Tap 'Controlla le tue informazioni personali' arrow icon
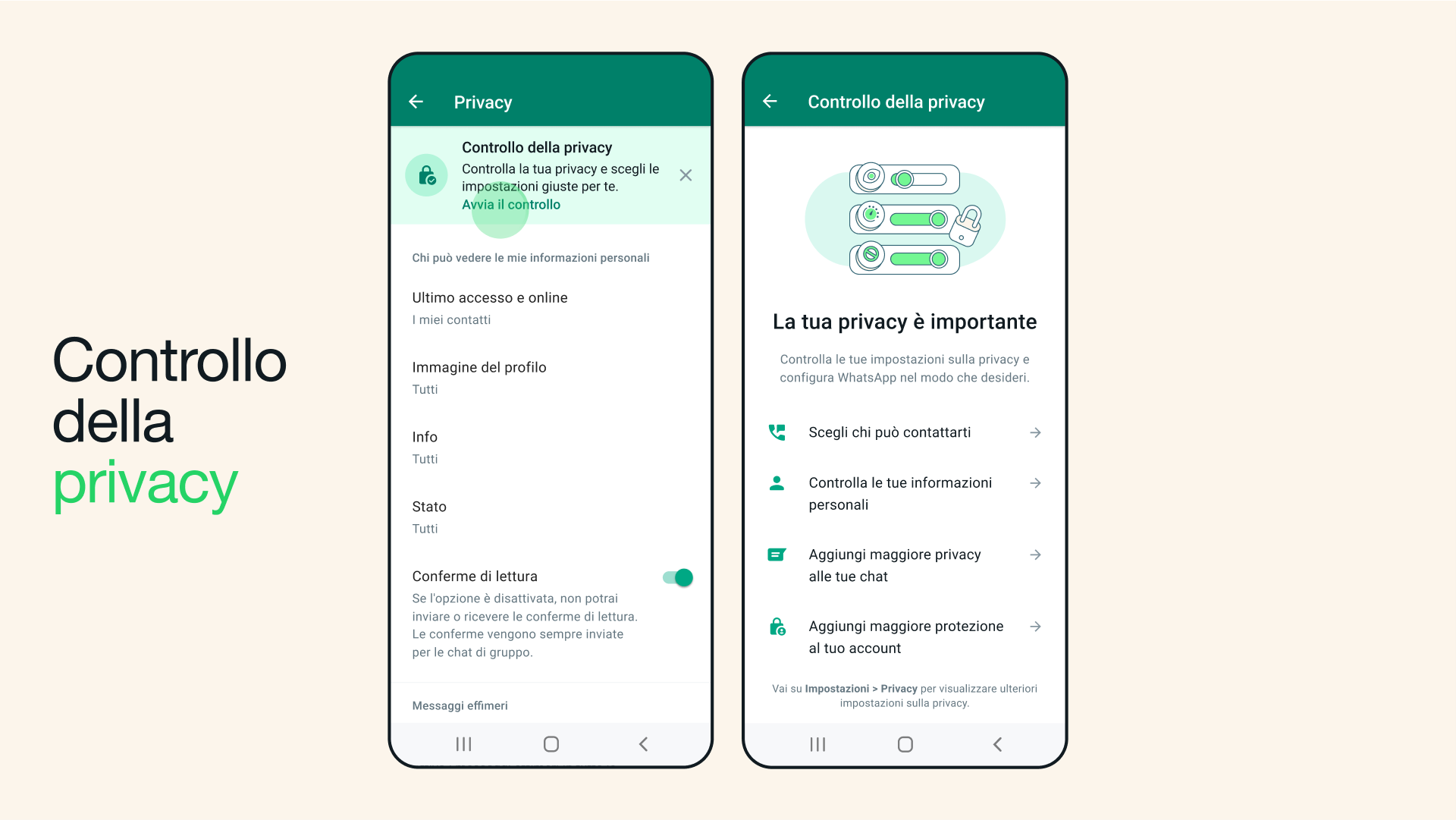The image size is (1456, 820). tap(1036, 483)
